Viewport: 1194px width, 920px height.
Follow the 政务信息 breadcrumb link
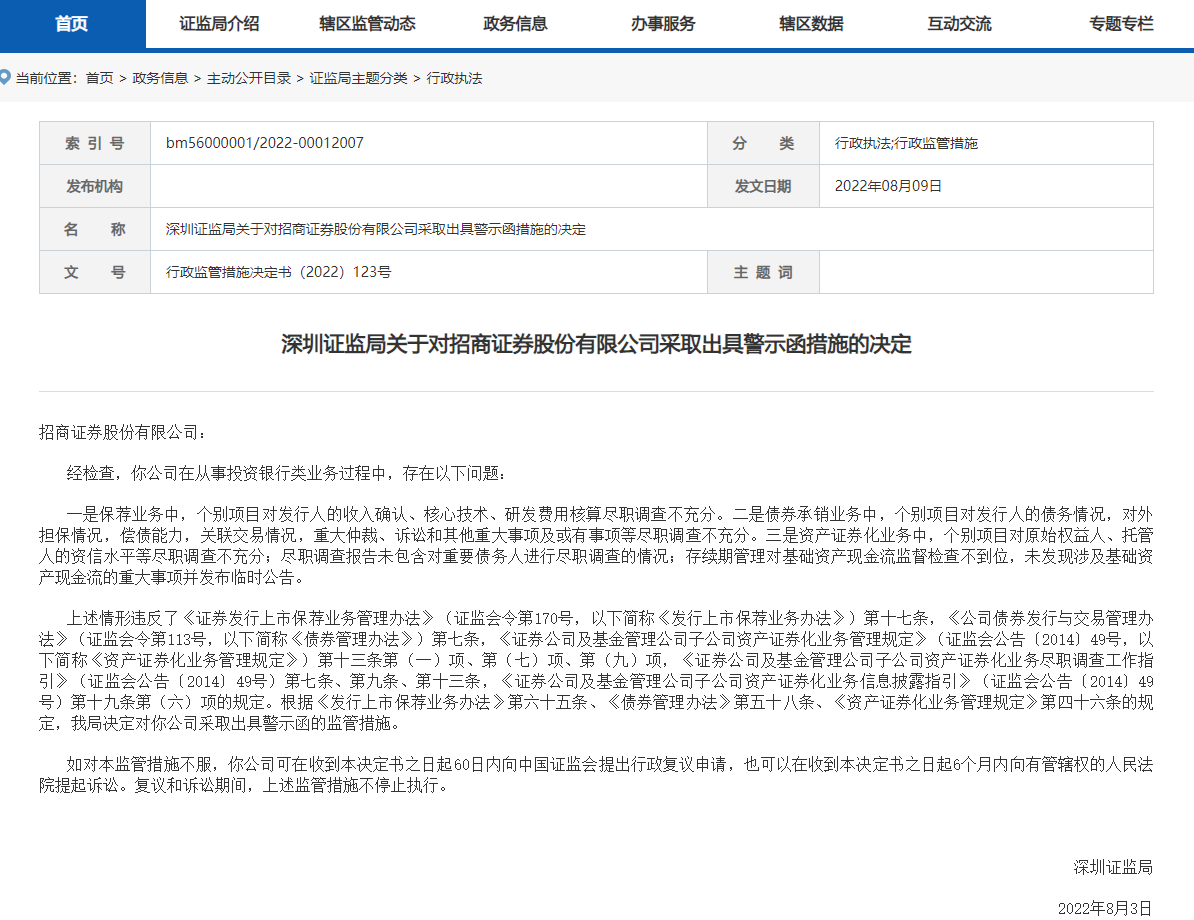[x=160, y=78]
